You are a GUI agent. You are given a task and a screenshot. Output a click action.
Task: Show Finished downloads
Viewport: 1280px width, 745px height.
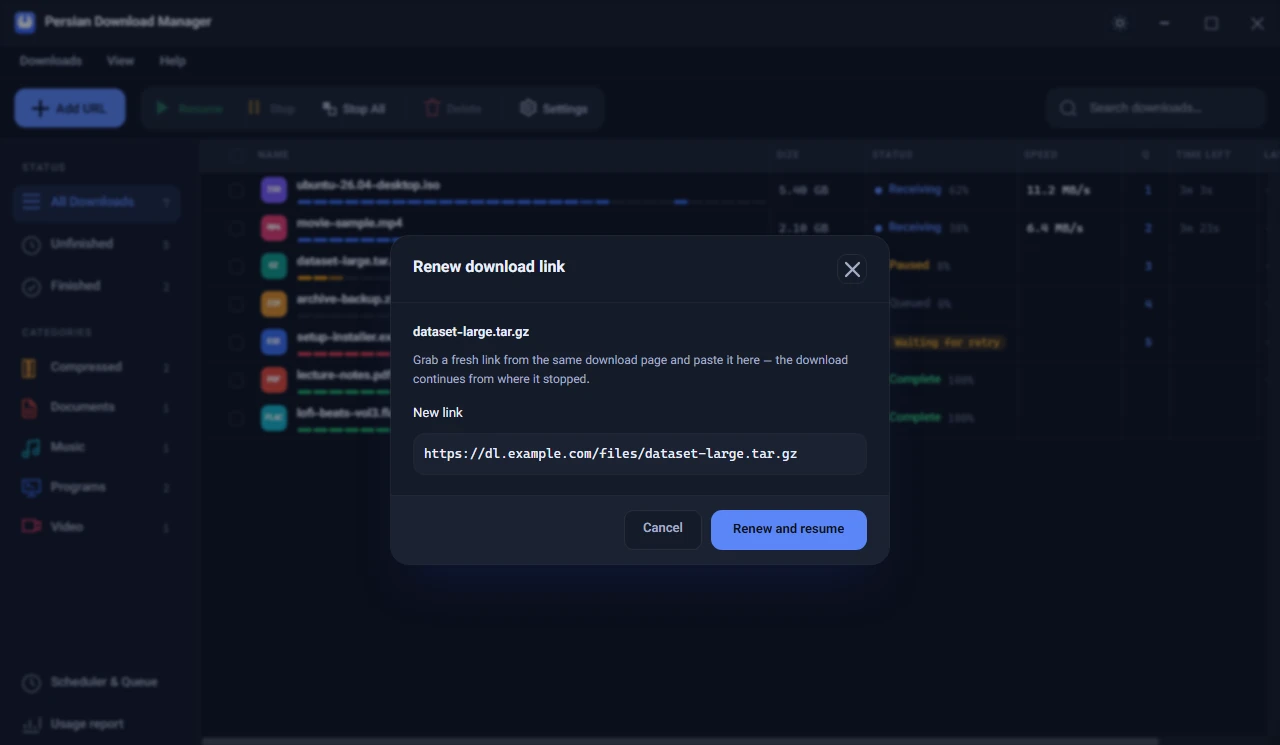[97, 286]
